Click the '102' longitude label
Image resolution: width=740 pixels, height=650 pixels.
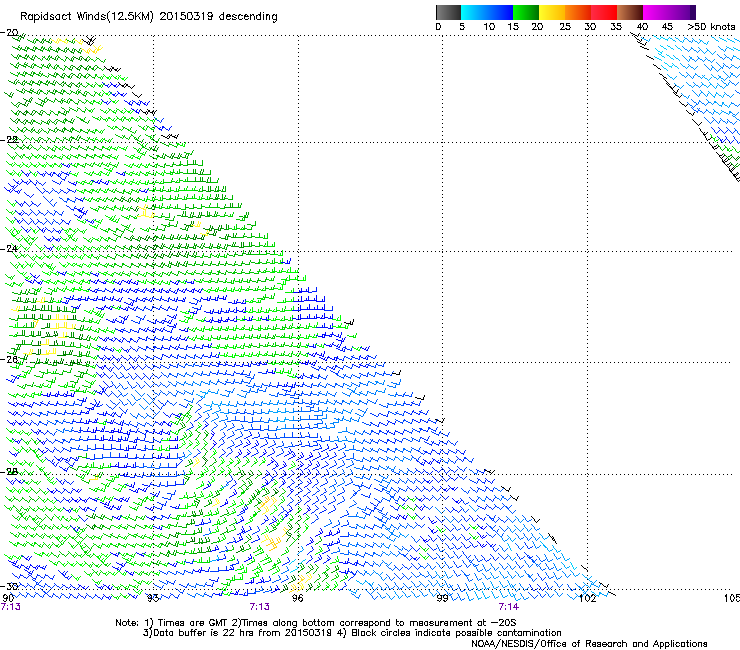pyautogui.click(x=588, y=598)
